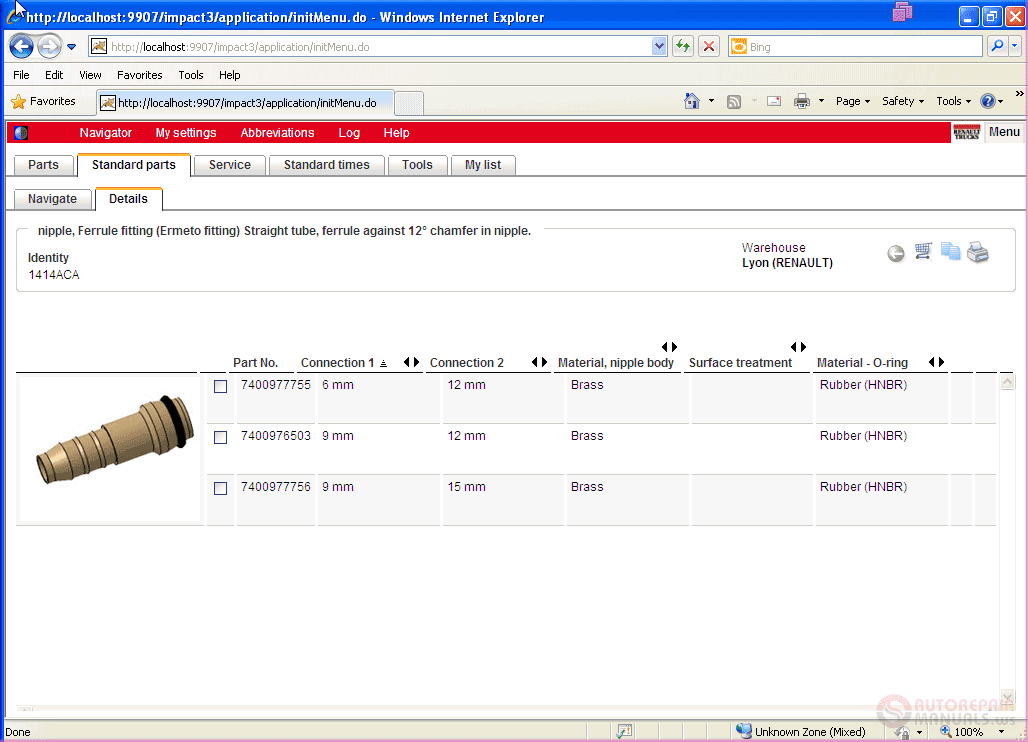The height and width of the screenshot is (742, 1028).
Task: Tick checkbox for part 7400977755
Action: [220, 387]
